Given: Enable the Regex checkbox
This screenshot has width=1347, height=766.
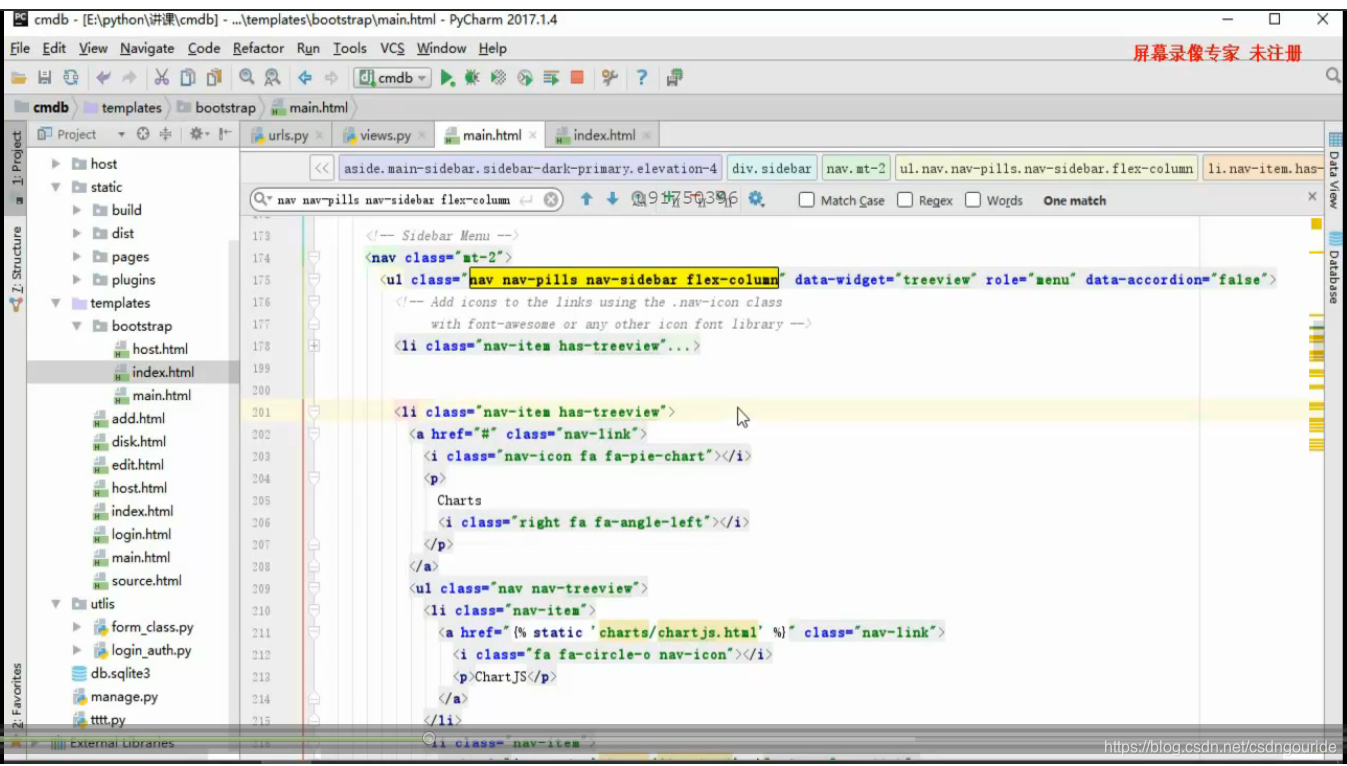Looking at the screenshot, I should (905, 200).
